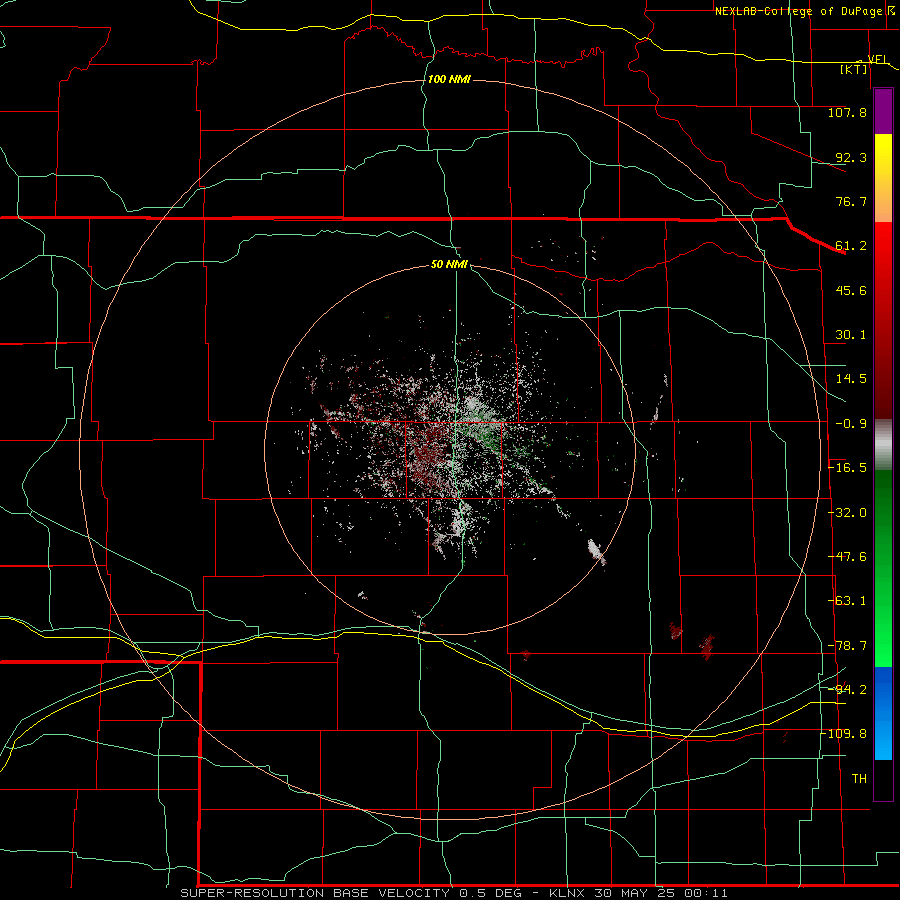Pick the purple segment of the color bar
Screen dimensions: 900x900
pyautogui.click(x=883, y=111)
